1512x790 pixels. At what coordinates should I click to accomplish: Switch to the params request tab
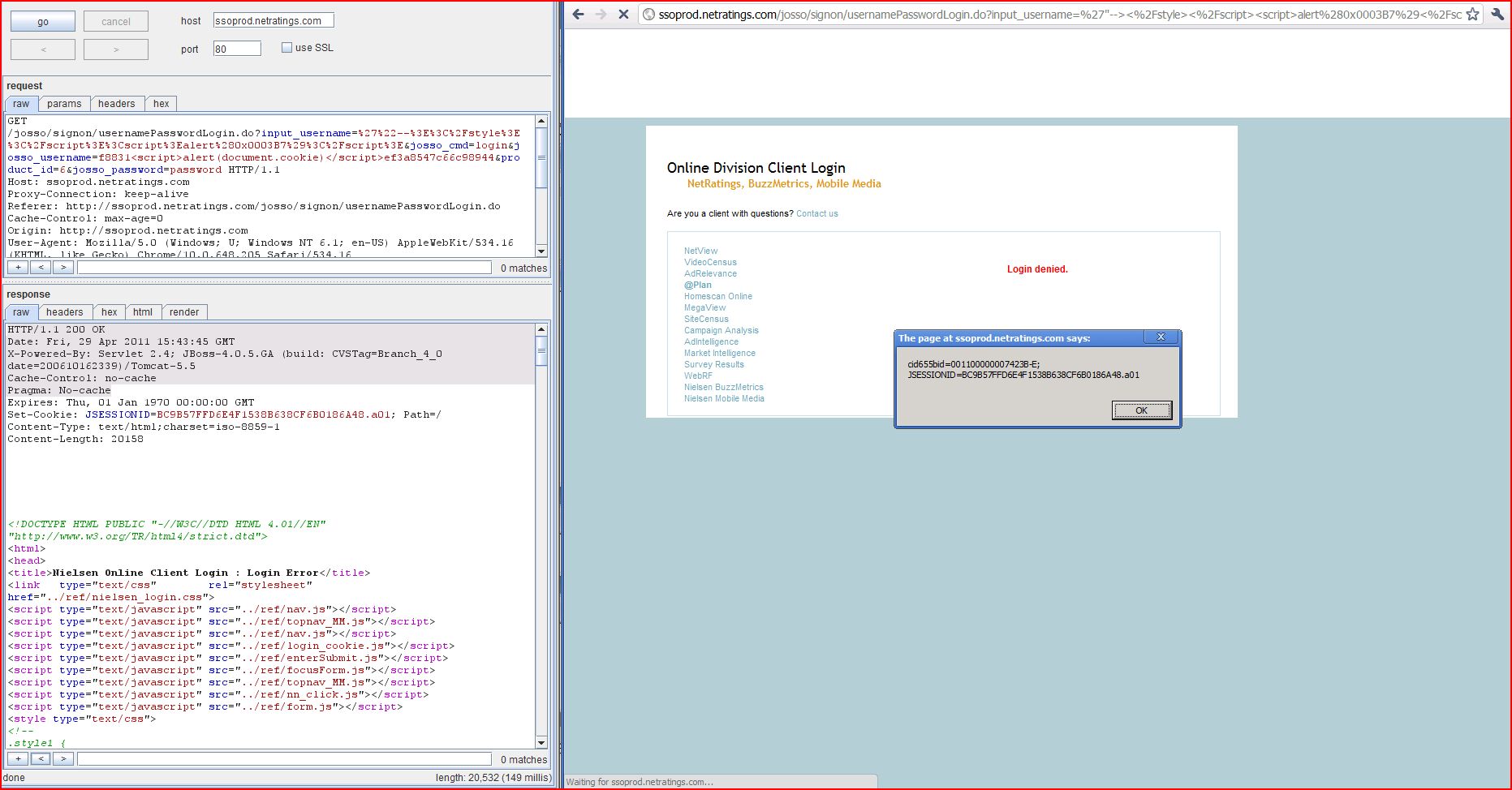click(x=64, y=103)
